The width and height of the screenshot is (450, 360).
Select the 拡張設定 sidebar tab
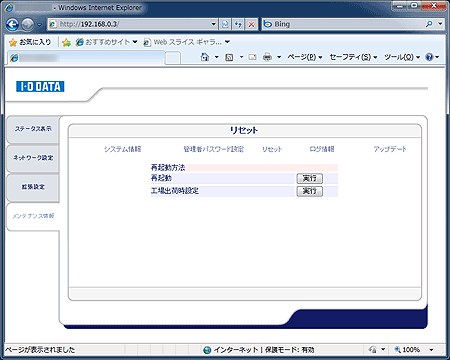coord(33,187)
